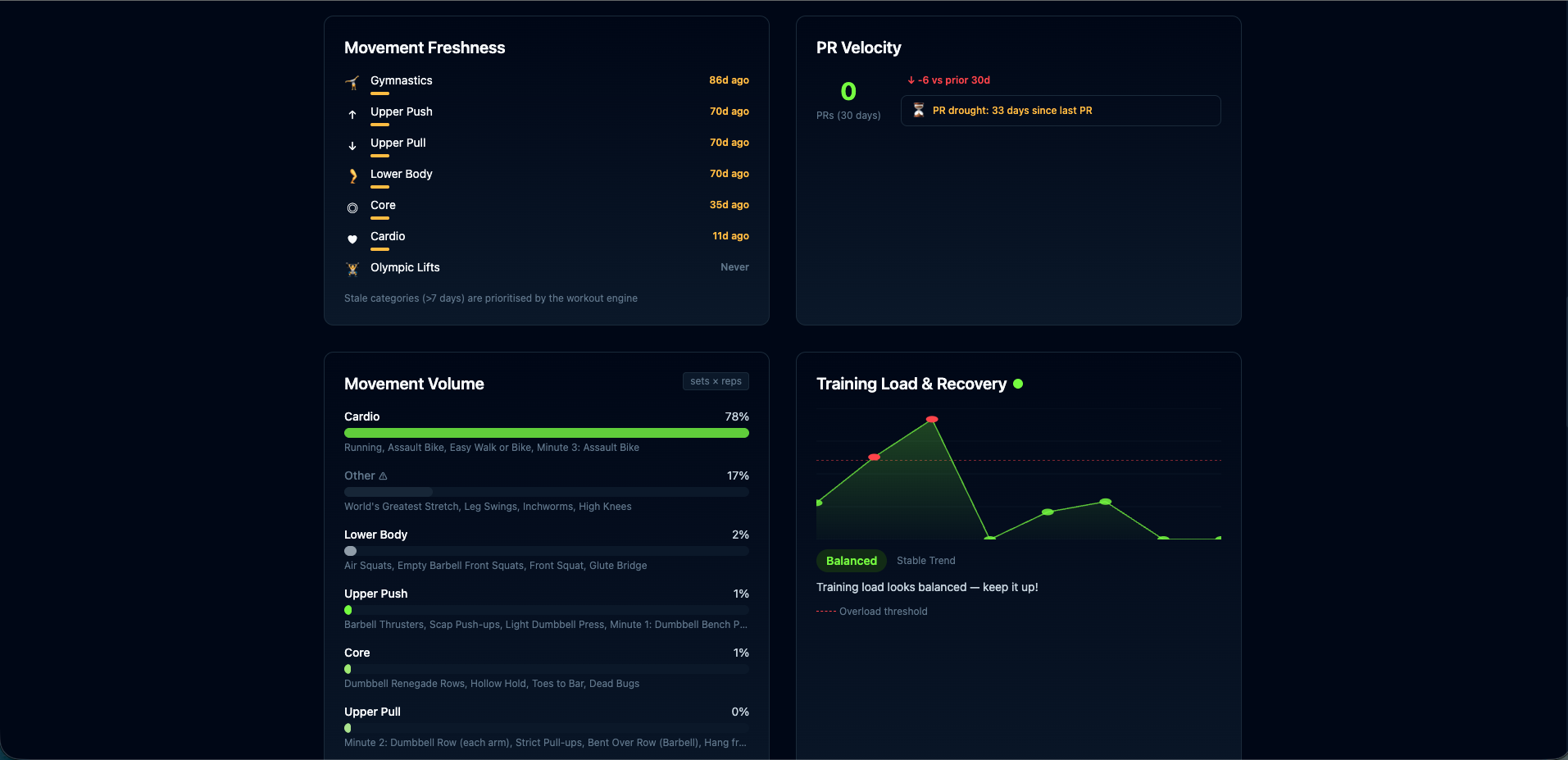Image resolution: width=1568 pixels, height=760 pixels.
Task: Click the Movement Freshness heading
Action: pos(425,48)
